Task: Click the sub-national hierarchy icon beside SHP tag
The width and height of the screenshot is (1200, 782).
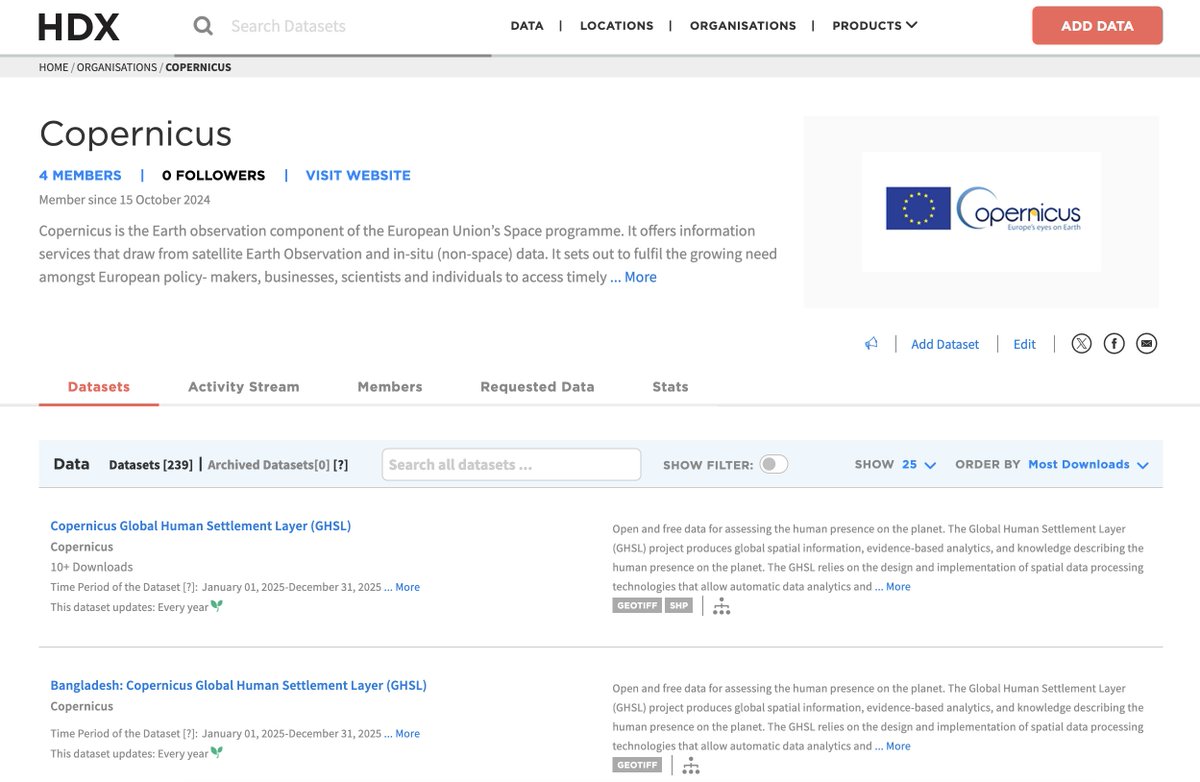Action: [x=722, y=605]
